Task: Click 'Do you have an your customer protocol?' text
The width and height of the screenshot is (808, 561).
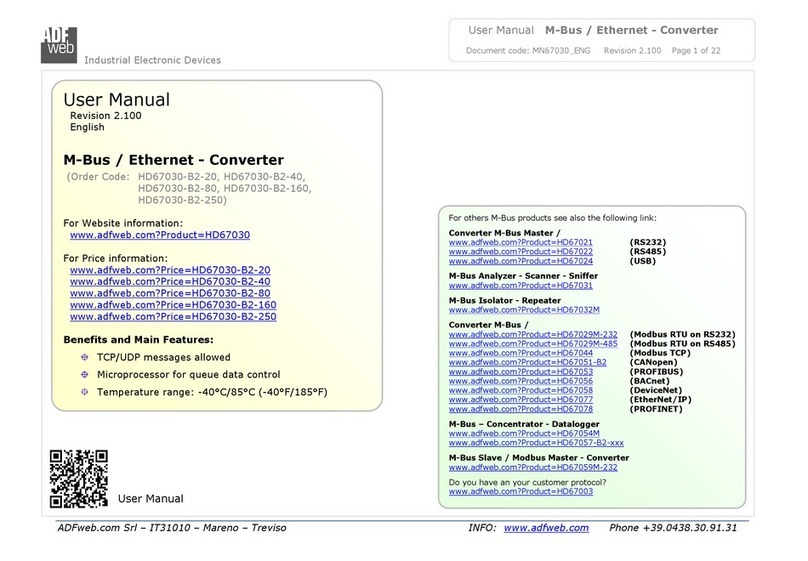Action: click(527, 483)
